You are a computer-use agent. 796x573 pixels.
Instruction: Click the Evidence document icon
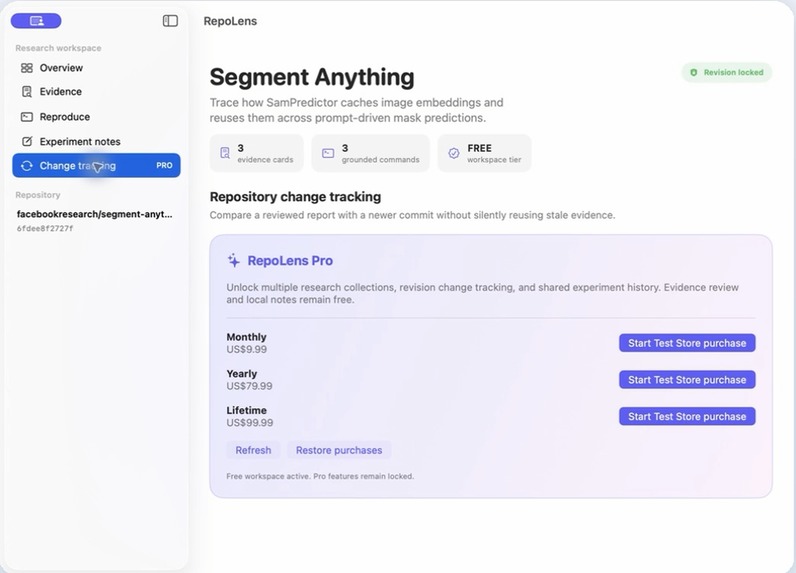tap(27, 92)
